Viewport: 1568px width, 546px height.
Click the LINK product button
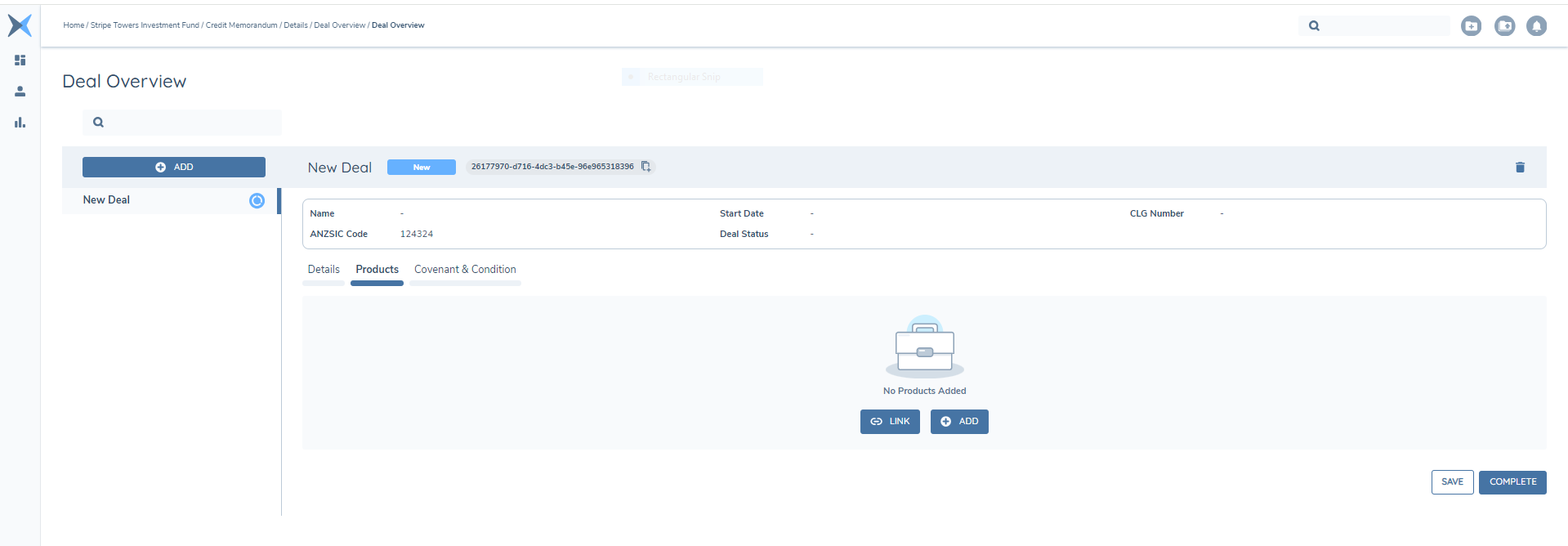coord(890,422)
